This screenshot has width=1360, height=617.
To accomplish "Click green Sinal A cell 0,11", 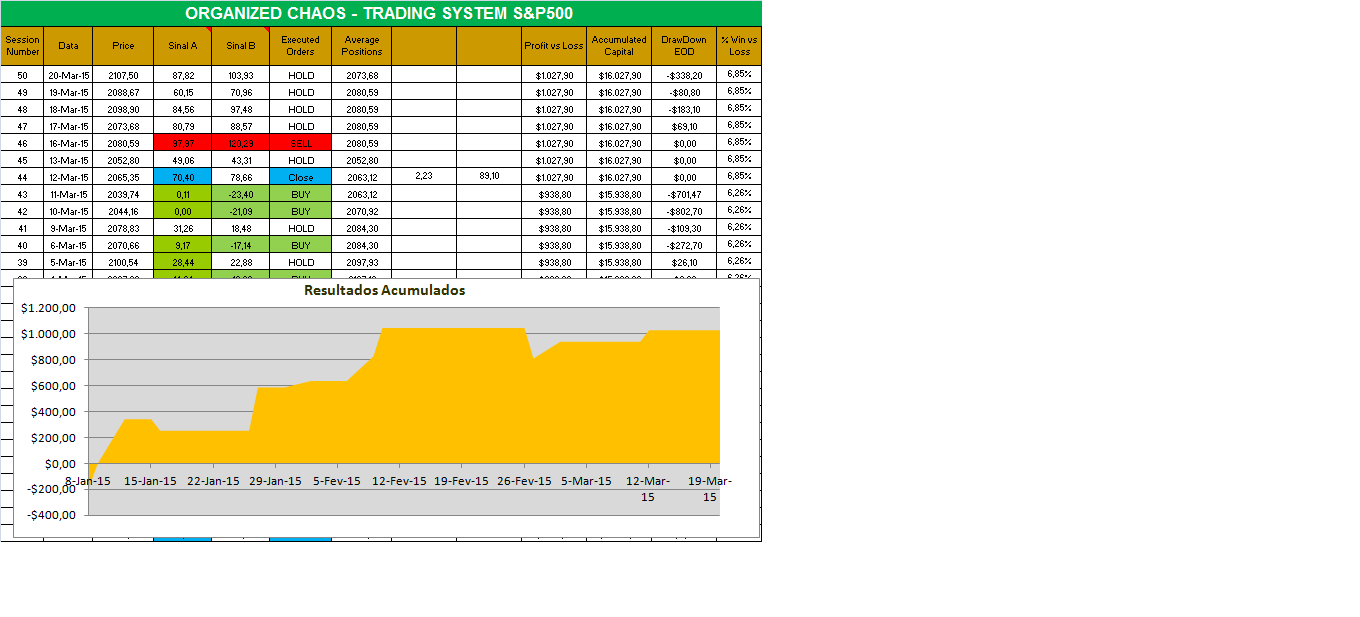I will (183, 194).
